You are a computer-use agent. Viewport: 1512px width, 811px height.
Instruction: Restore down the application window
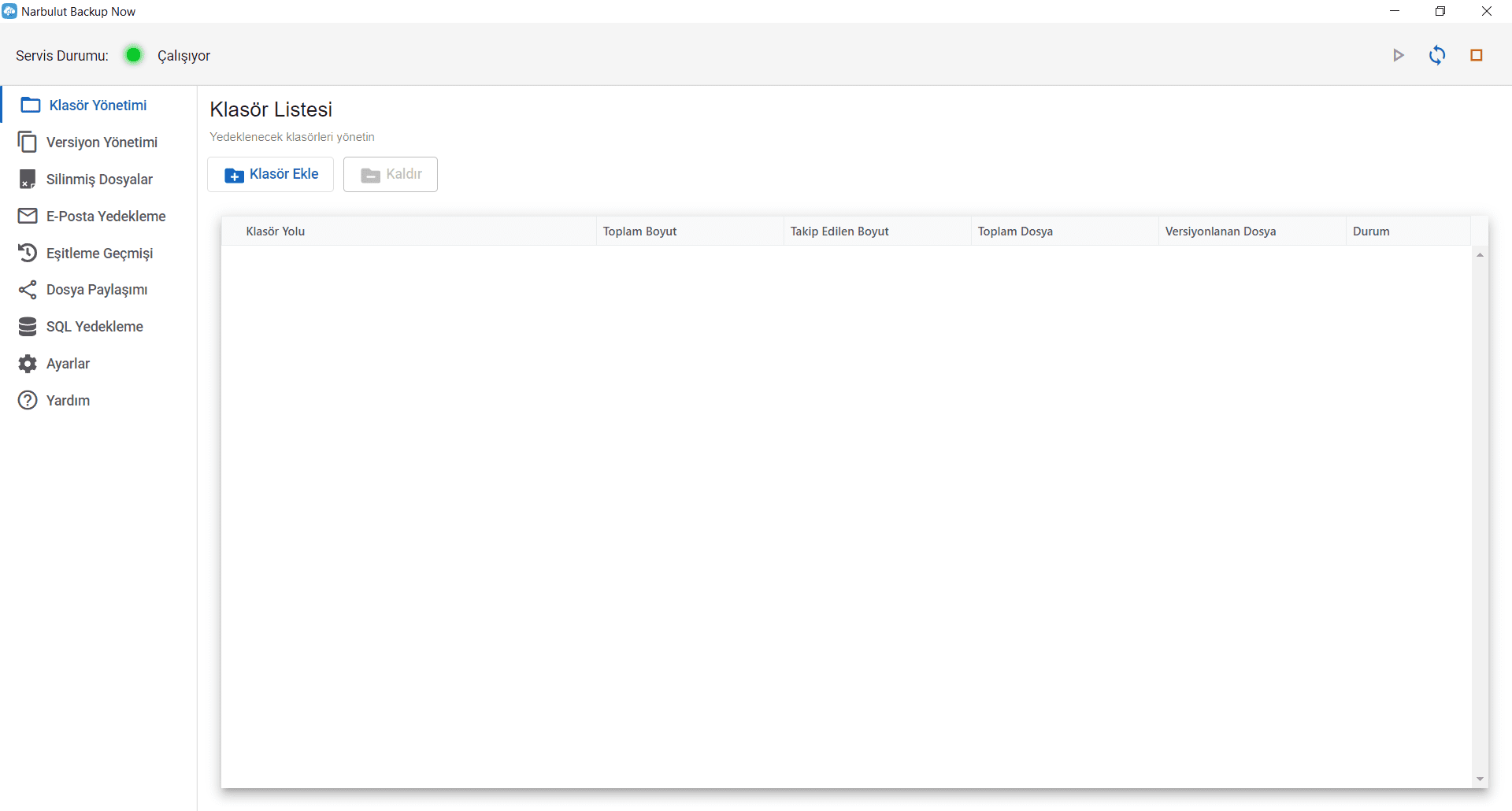1440,11
